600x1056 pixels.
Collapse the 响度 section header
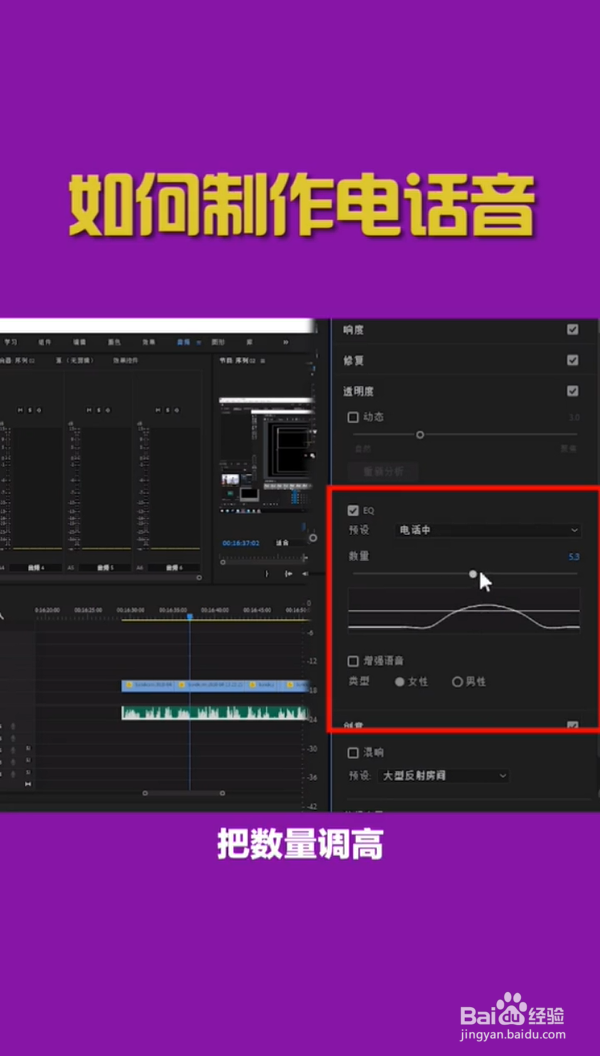tap(354, 330)
